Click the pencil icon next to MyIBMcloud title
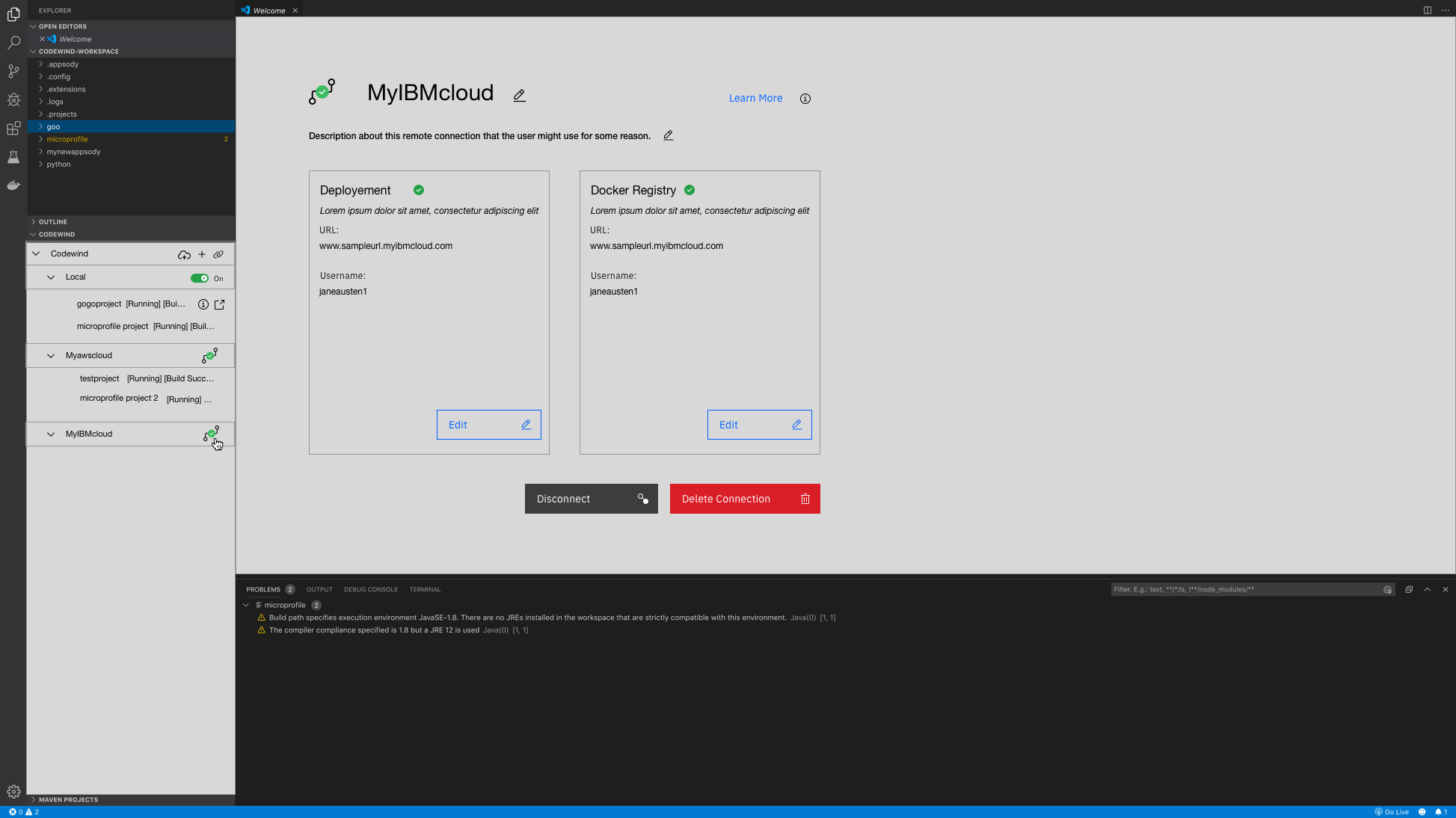The width and height of the screenshot is (1456, 818). click(x=520, y=95)
